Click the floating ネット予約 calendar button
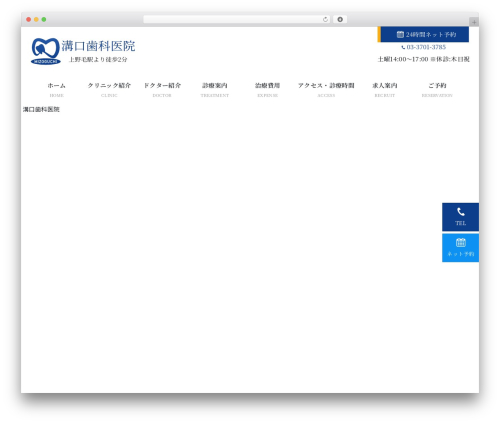This screenshot has width=500, height=423. coord(460,248)
